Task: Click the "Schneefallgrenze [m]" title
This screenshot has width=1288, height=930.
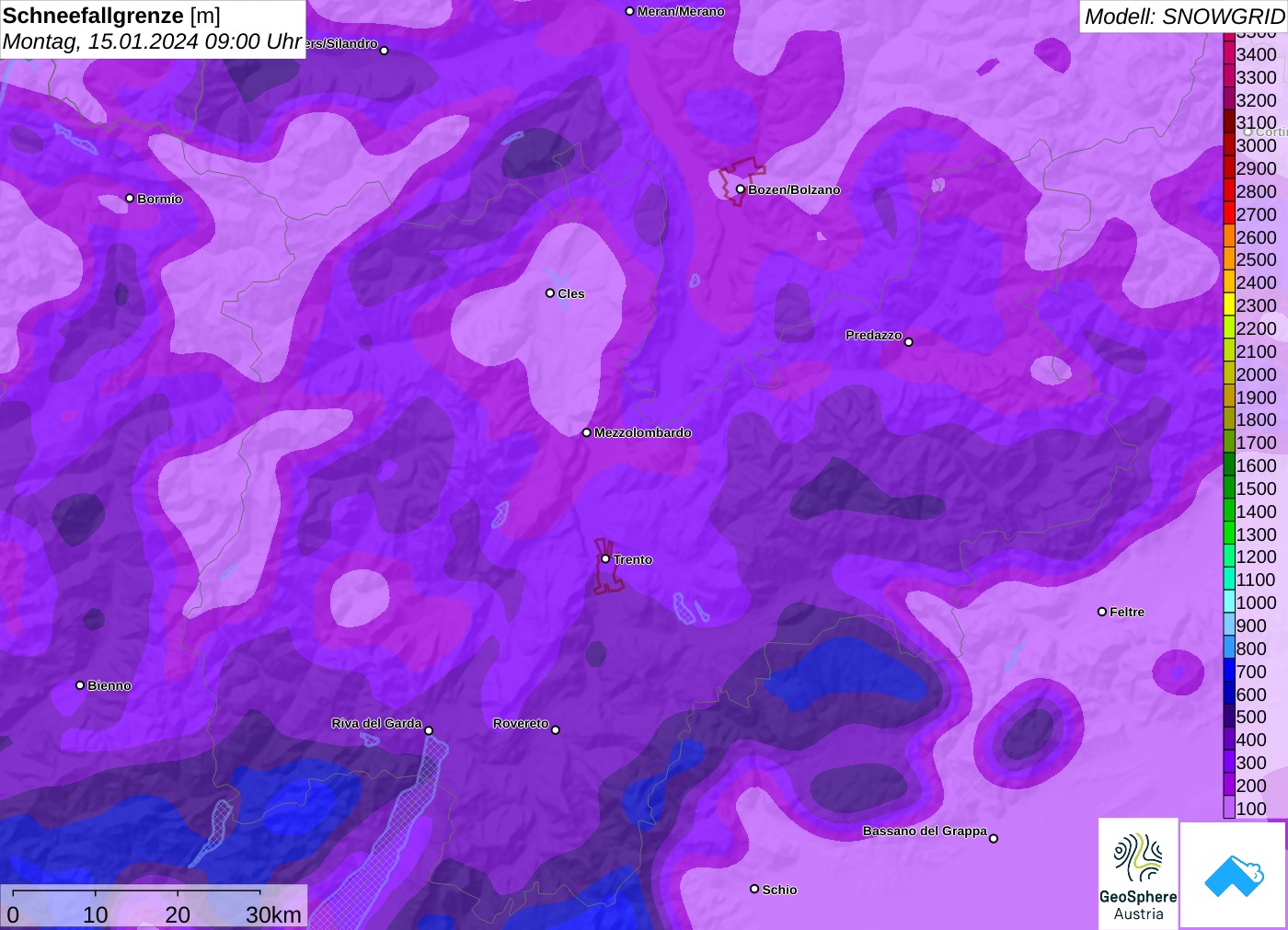Action: (111, 16)
